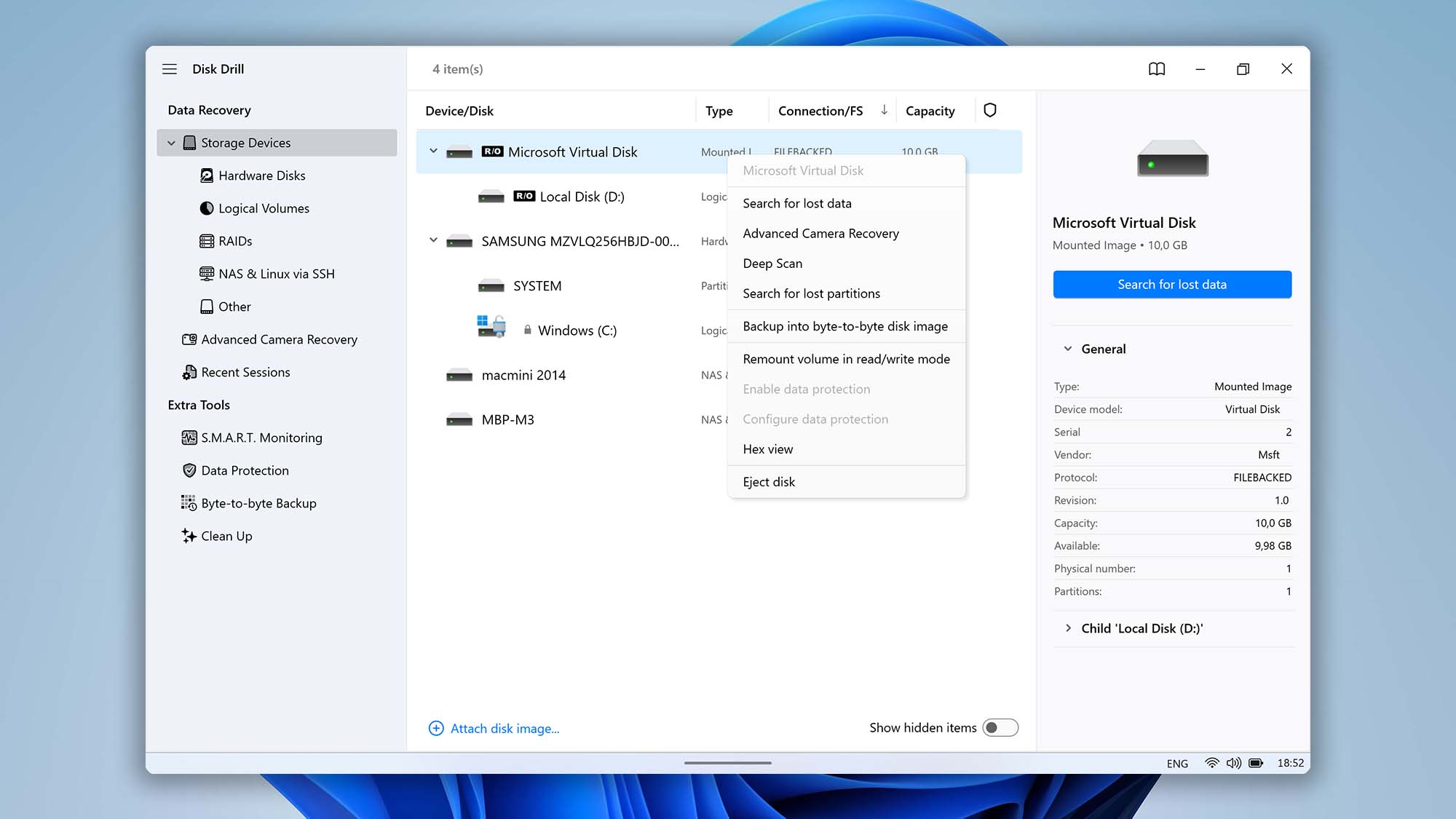Click the 9,98 GB available value
The image size is (1456, 819).
(x=1273, y=546)
